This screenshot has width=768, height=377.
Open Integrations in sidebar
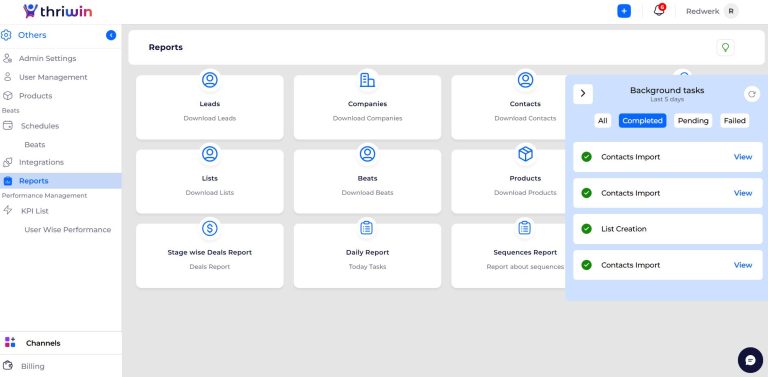tap(41, 162)
